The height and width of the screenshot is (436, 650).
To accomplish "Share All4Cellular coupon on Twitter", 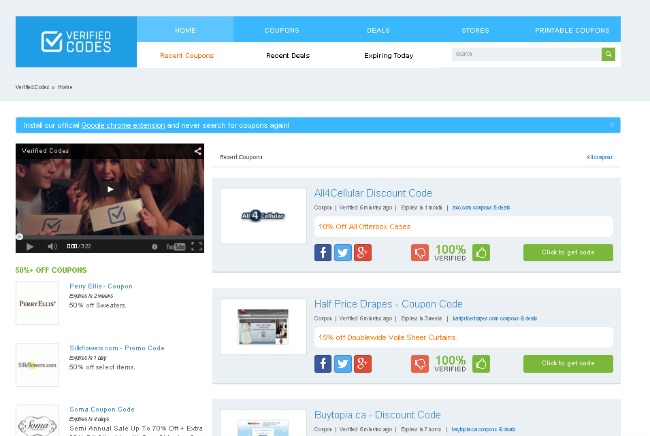I will point(343,252).
